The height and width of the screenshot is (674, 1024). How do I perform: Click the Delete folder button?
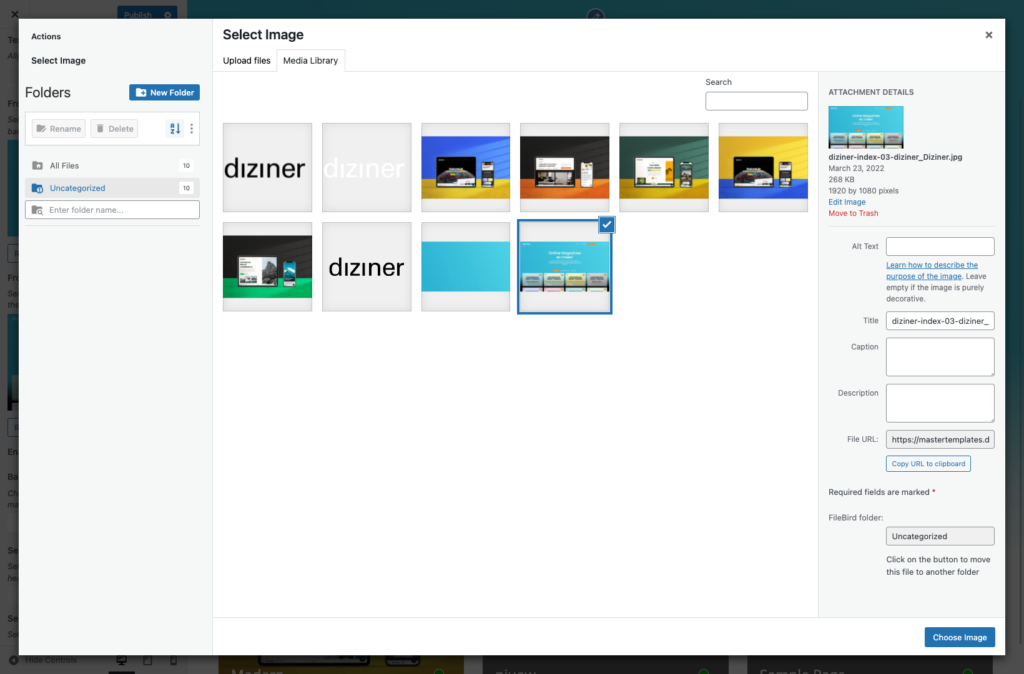pyautogui.click(x=114, y=129)
